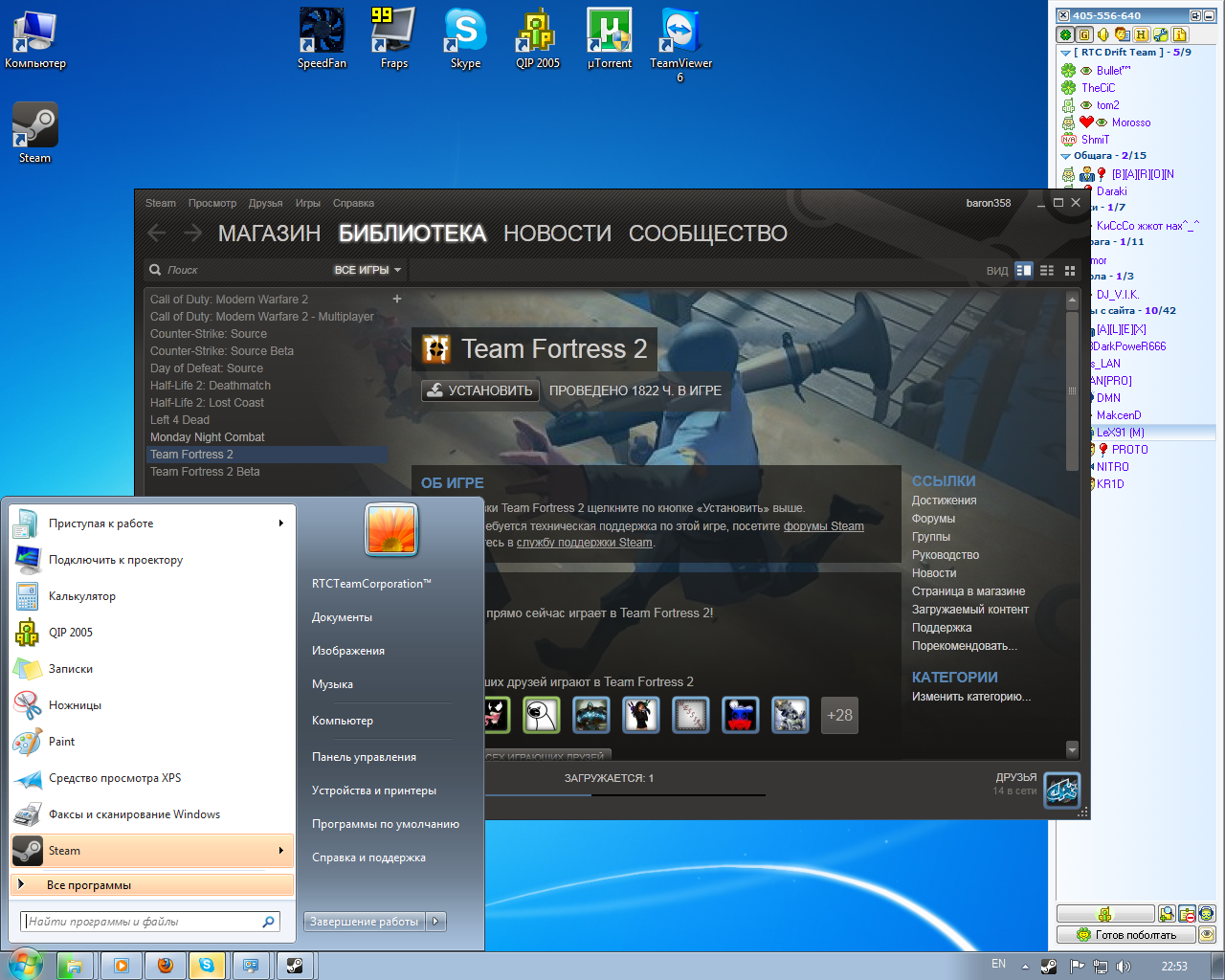Click the network icon in system tray
The image size is (1225, 980).
(1100, 967)
